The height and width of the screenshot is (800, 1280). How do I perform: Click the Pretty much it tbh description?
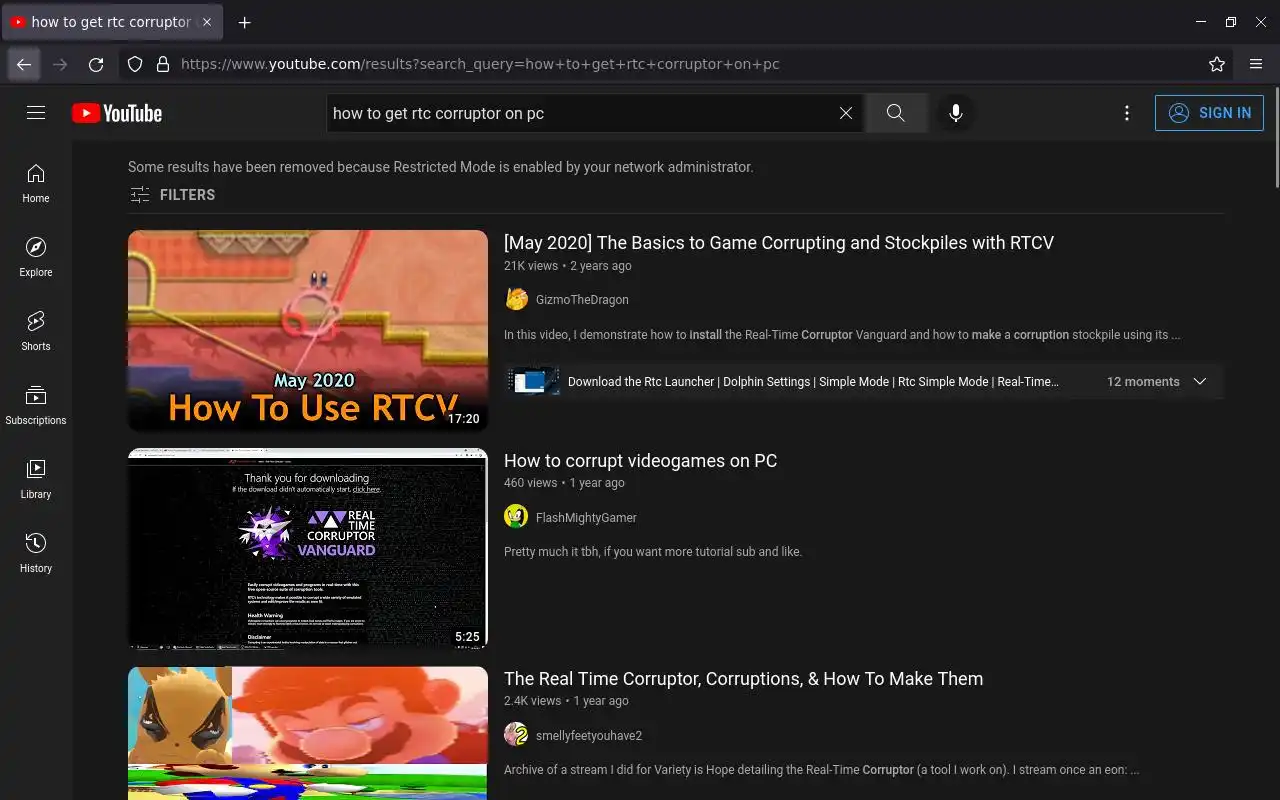(653, 552)
